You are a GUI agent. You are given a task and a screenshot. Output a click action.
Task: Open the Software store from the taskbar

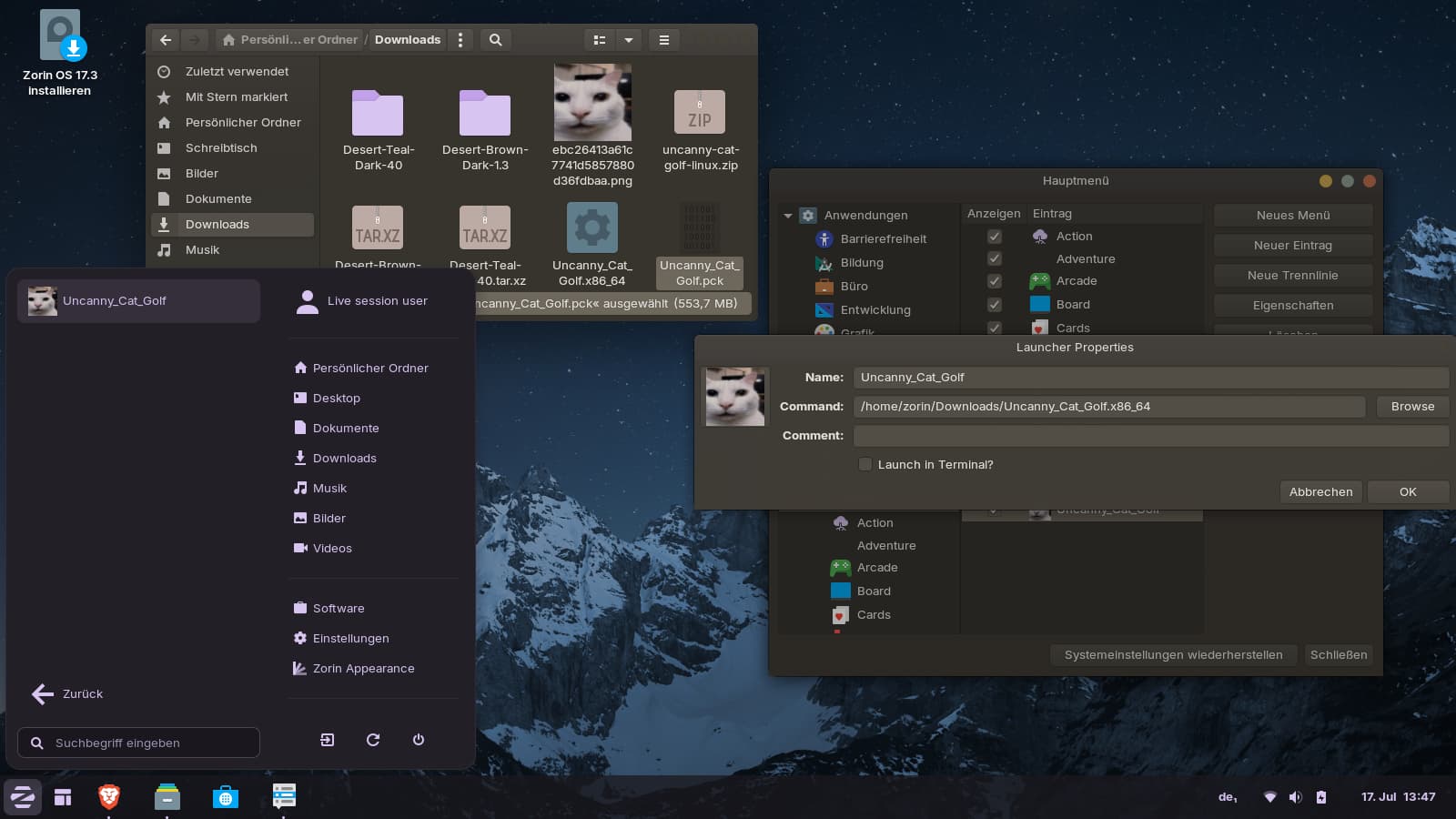pyautogui.click(x=226, y=798)
